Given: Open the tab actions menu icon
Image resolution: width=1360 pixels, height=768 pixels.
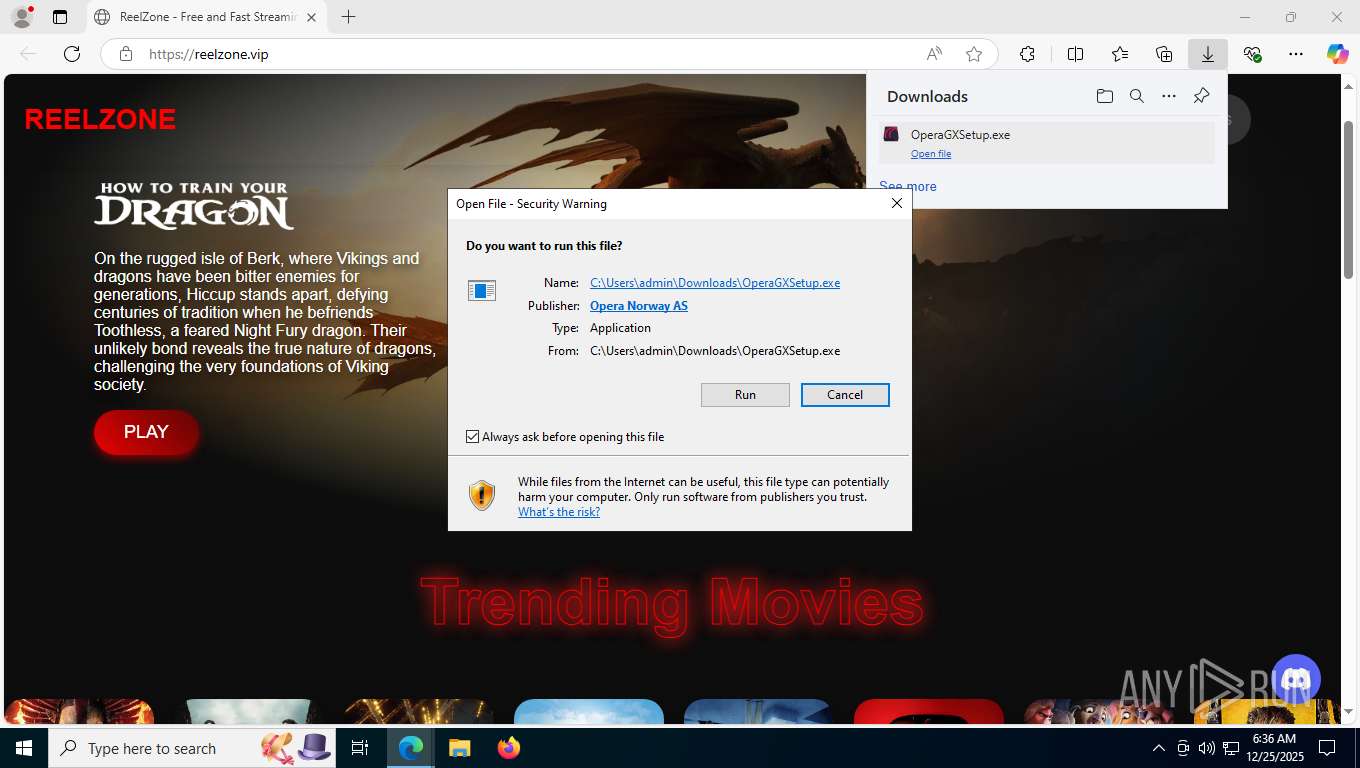Looking at the screenshot, I should pos(60,17).
